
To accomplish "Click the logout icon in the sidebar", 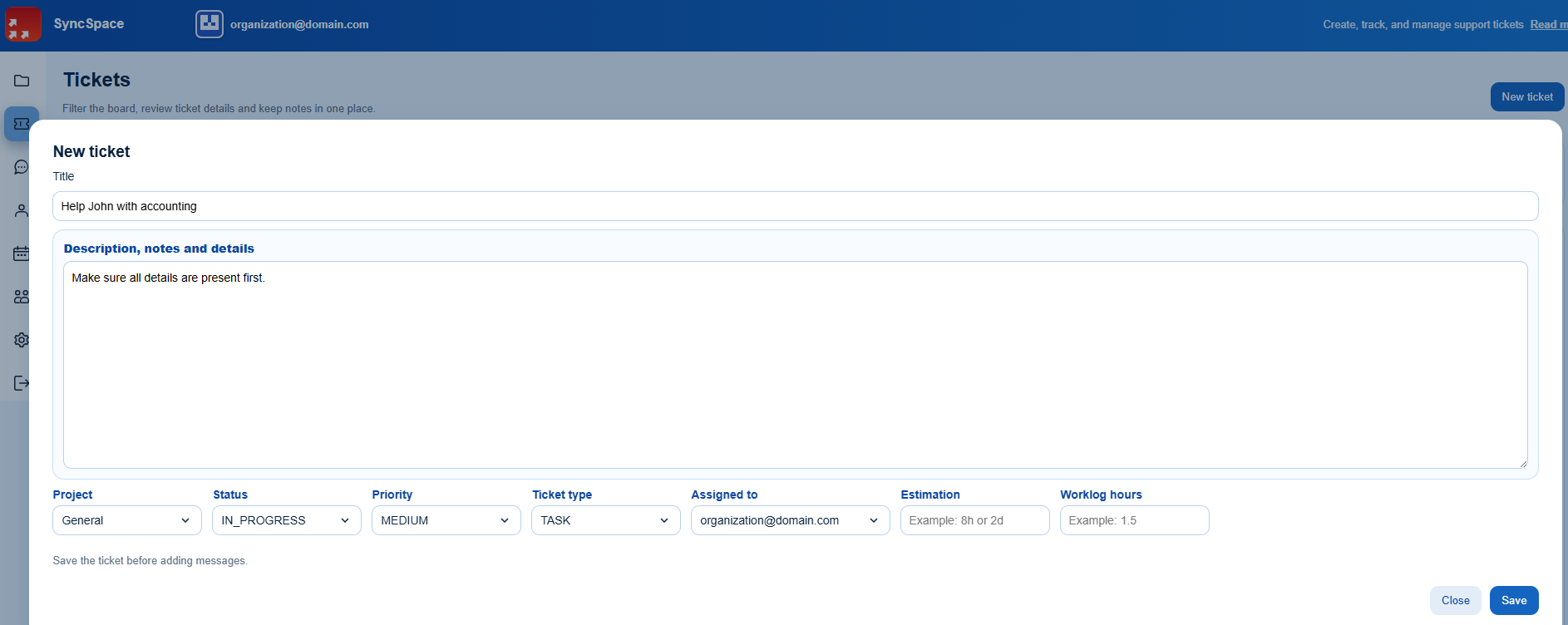I will point(22,383).
